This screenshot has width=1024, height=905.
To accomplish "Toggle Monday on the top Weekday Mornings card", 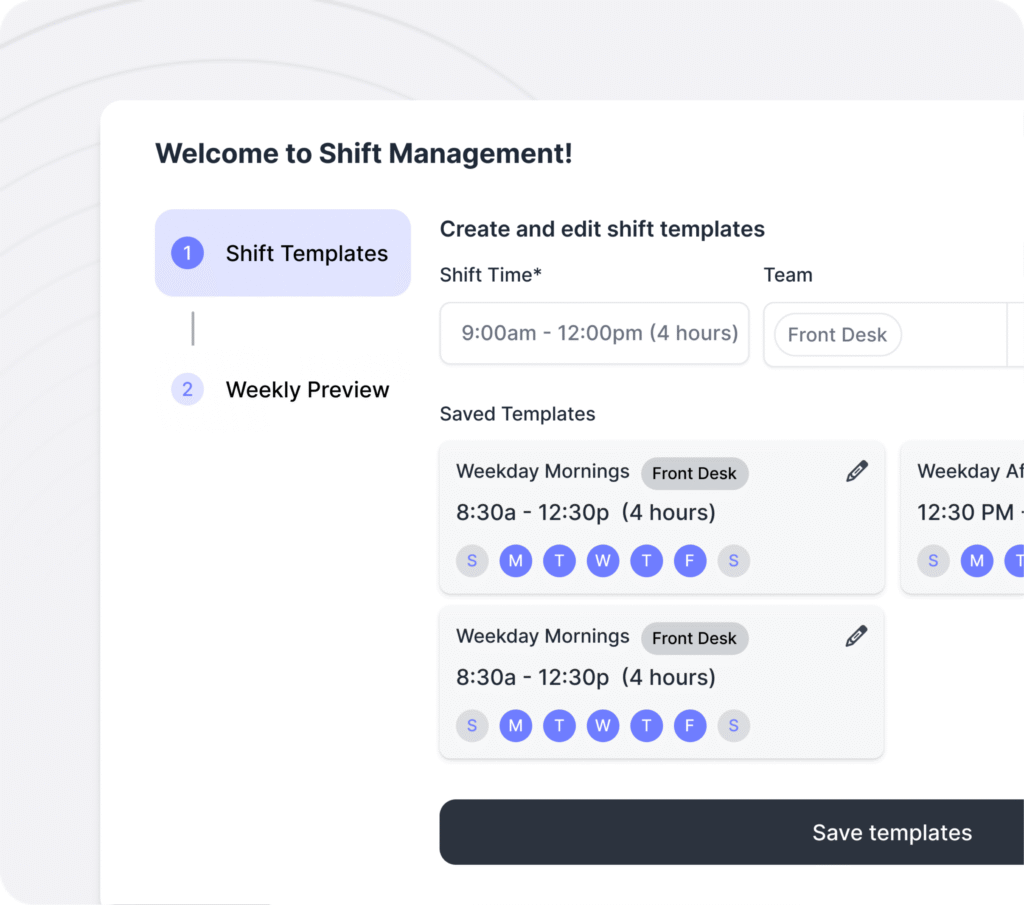I will click(516, 561).
